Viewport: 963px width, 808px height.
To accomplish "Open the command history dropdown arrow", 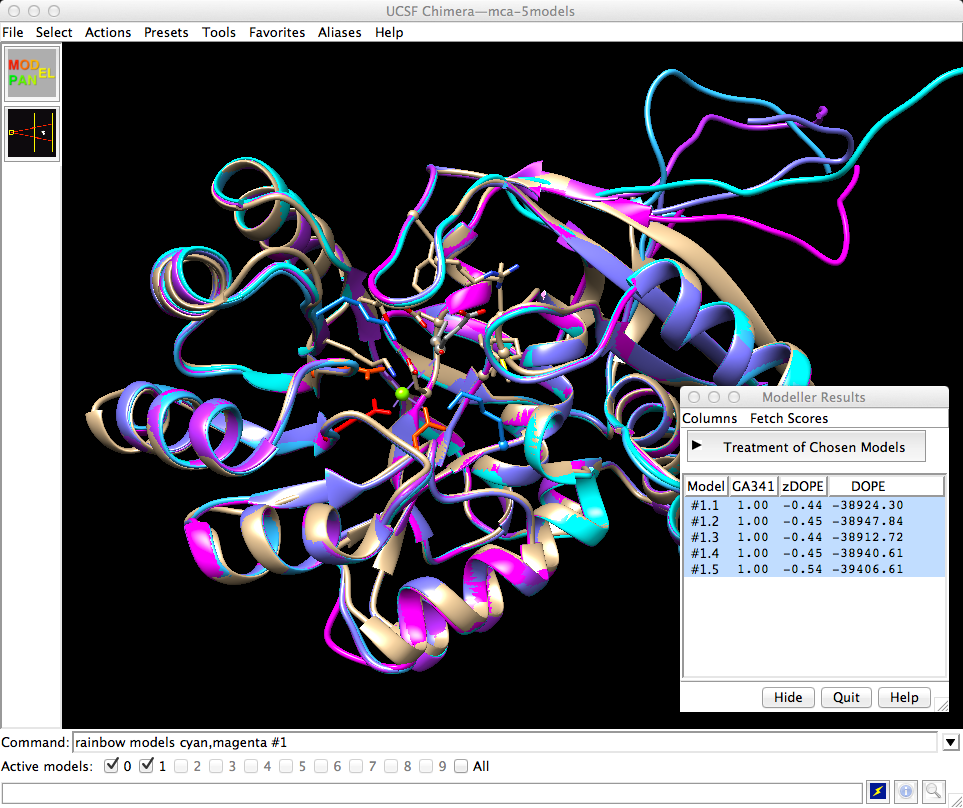I will 951,743.
